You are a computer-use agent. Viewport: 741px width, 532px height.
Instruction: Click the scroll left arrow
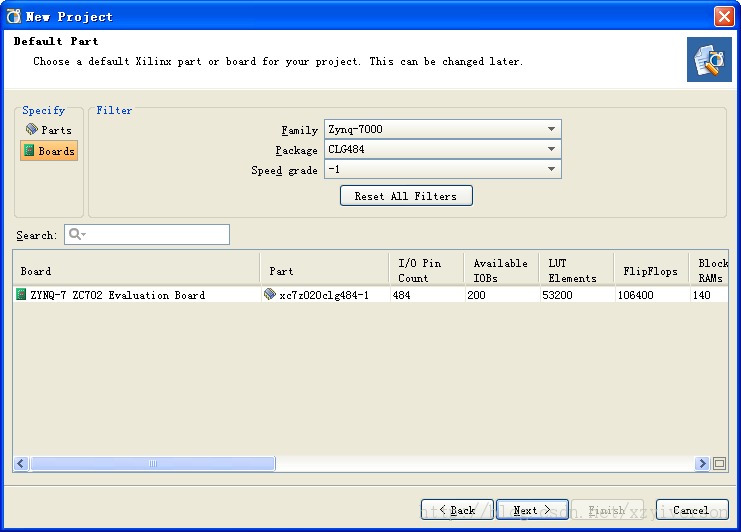click(x=21, y=464)
